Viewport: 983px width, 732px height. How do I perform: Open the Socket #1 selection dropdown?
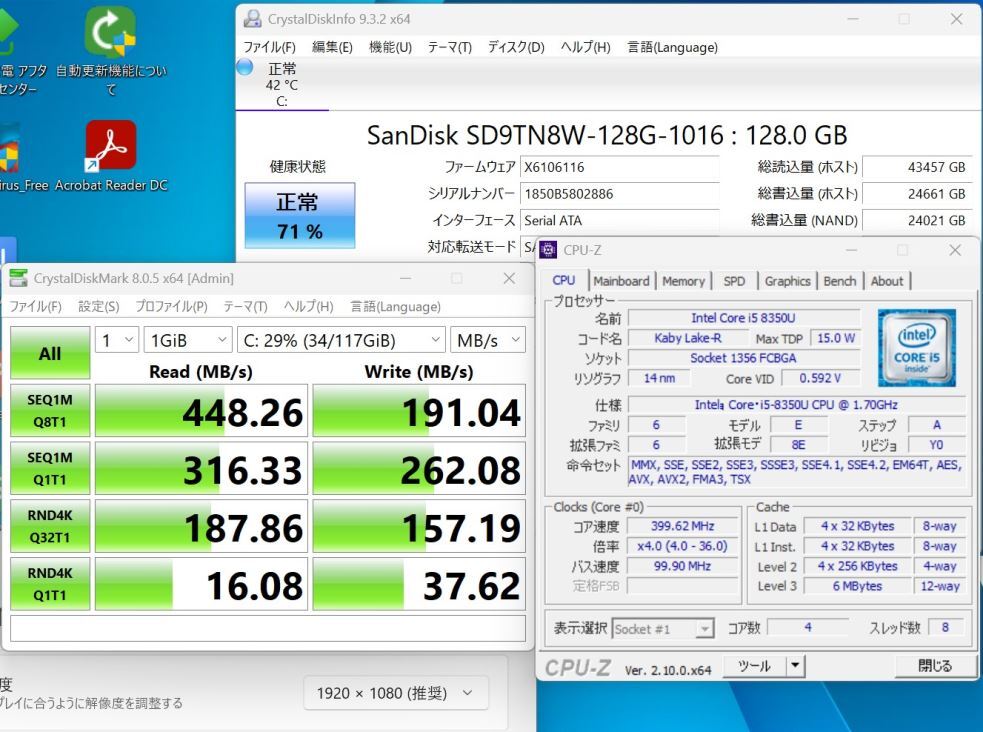point(663,629)
